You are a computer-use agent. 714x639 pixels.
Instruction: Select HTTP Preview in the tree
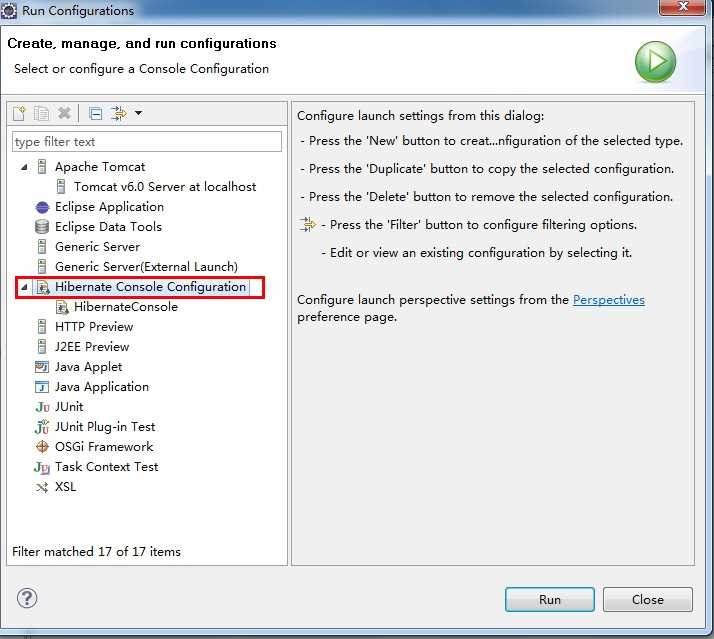pos(94,327)
